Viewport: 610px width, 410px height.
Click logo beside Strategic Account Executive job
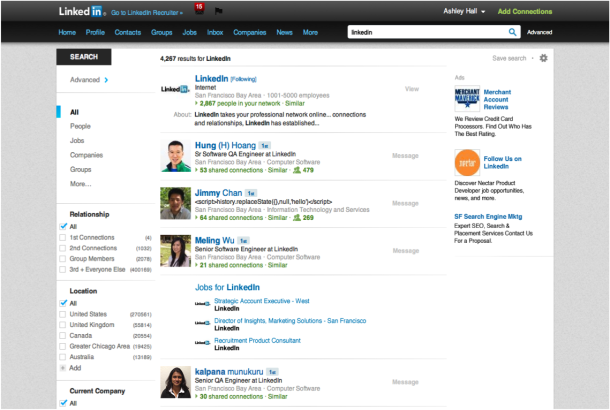(x=202, y=303)
